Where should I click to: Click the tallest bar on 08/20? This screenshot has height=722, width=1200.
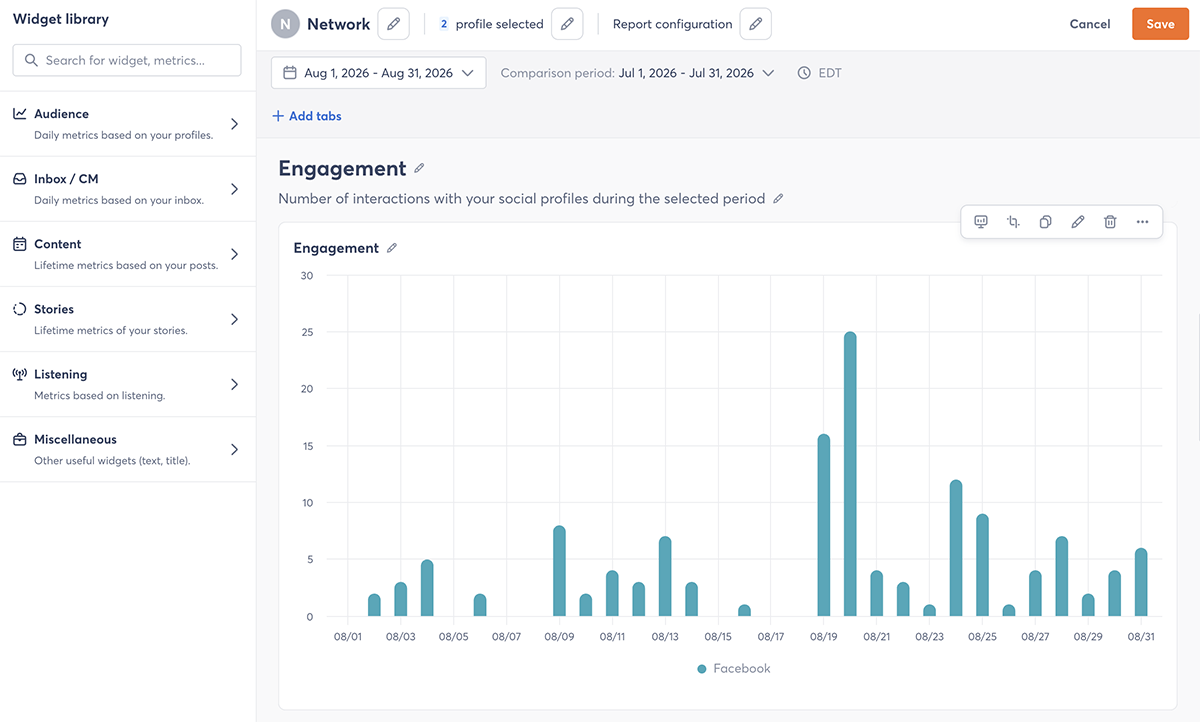tap(850, 474)
